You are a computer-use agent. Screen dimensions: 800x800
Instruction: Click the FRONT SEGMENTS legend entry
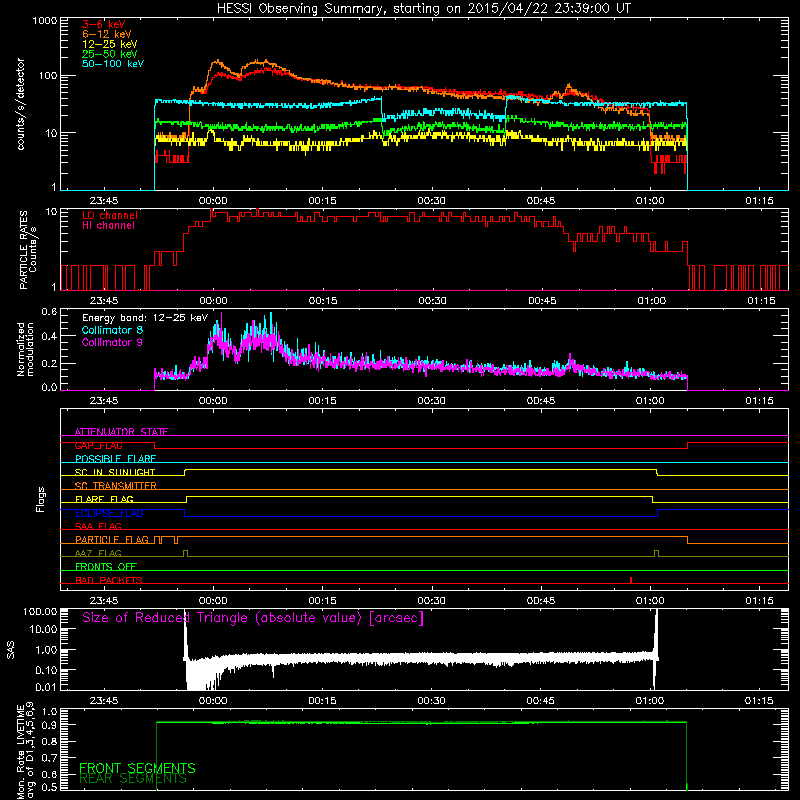click(x=137, y=768)
